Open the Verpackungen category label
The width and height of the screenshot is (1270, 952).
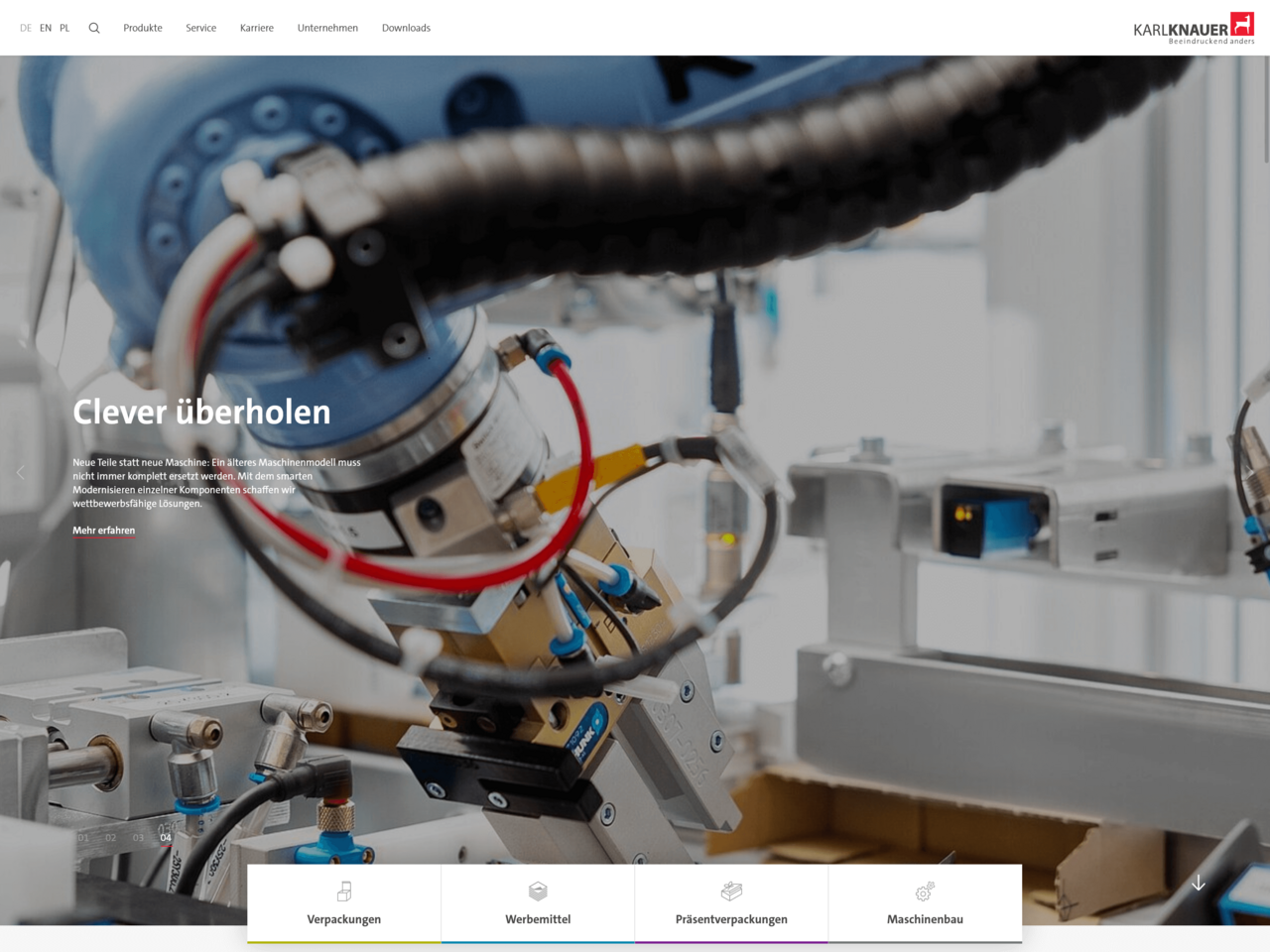344,919
